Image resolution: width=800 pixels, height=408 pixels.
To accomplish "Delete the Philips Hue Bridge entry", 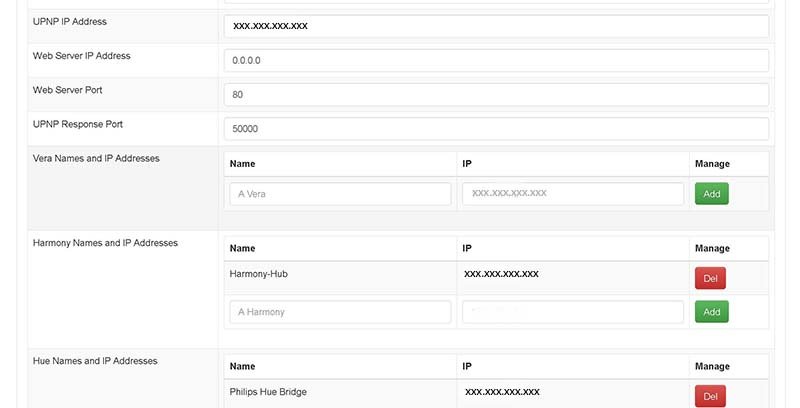I will click(x=709, y=397).
